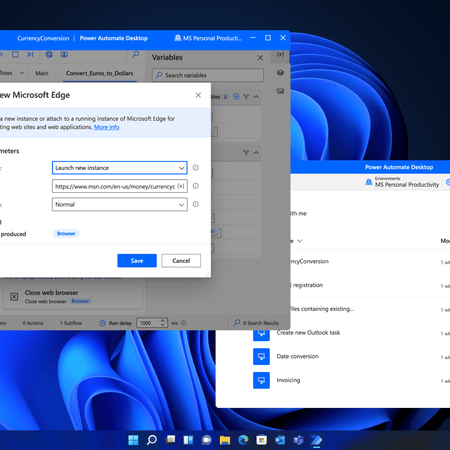Click the Date conversion flow icon
The width and height of the screenshot is (450, 450).
(x=261, y=357)
